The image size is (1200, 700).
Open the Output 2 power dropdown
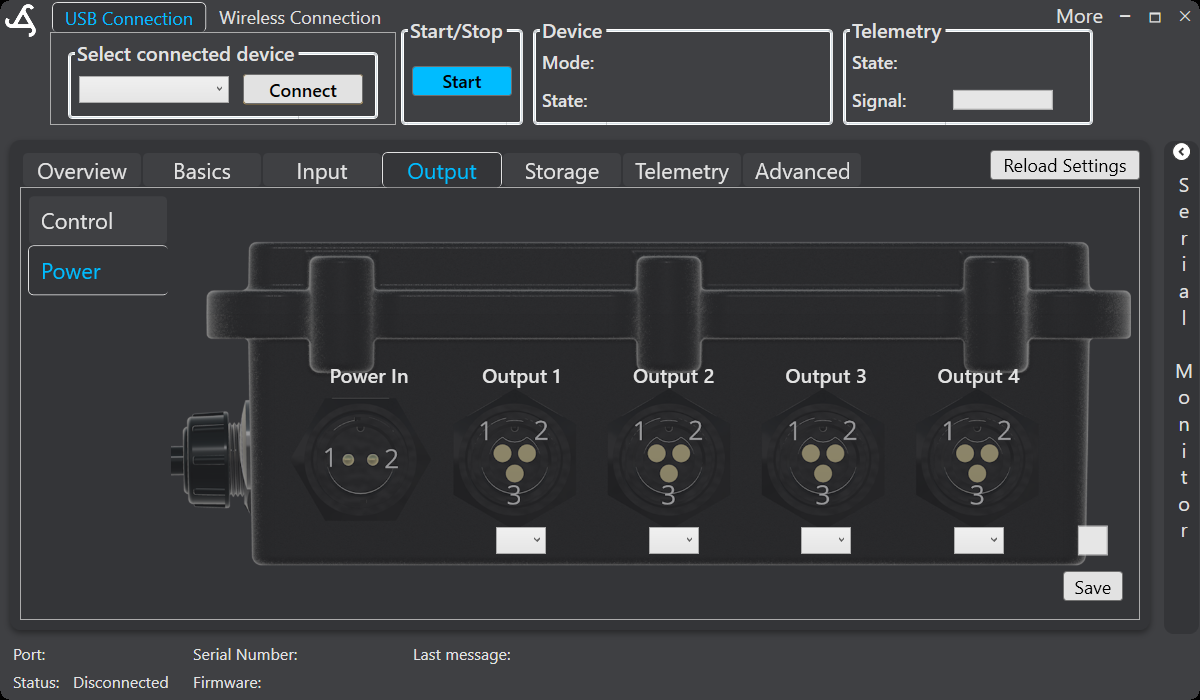tap(674, 541)
